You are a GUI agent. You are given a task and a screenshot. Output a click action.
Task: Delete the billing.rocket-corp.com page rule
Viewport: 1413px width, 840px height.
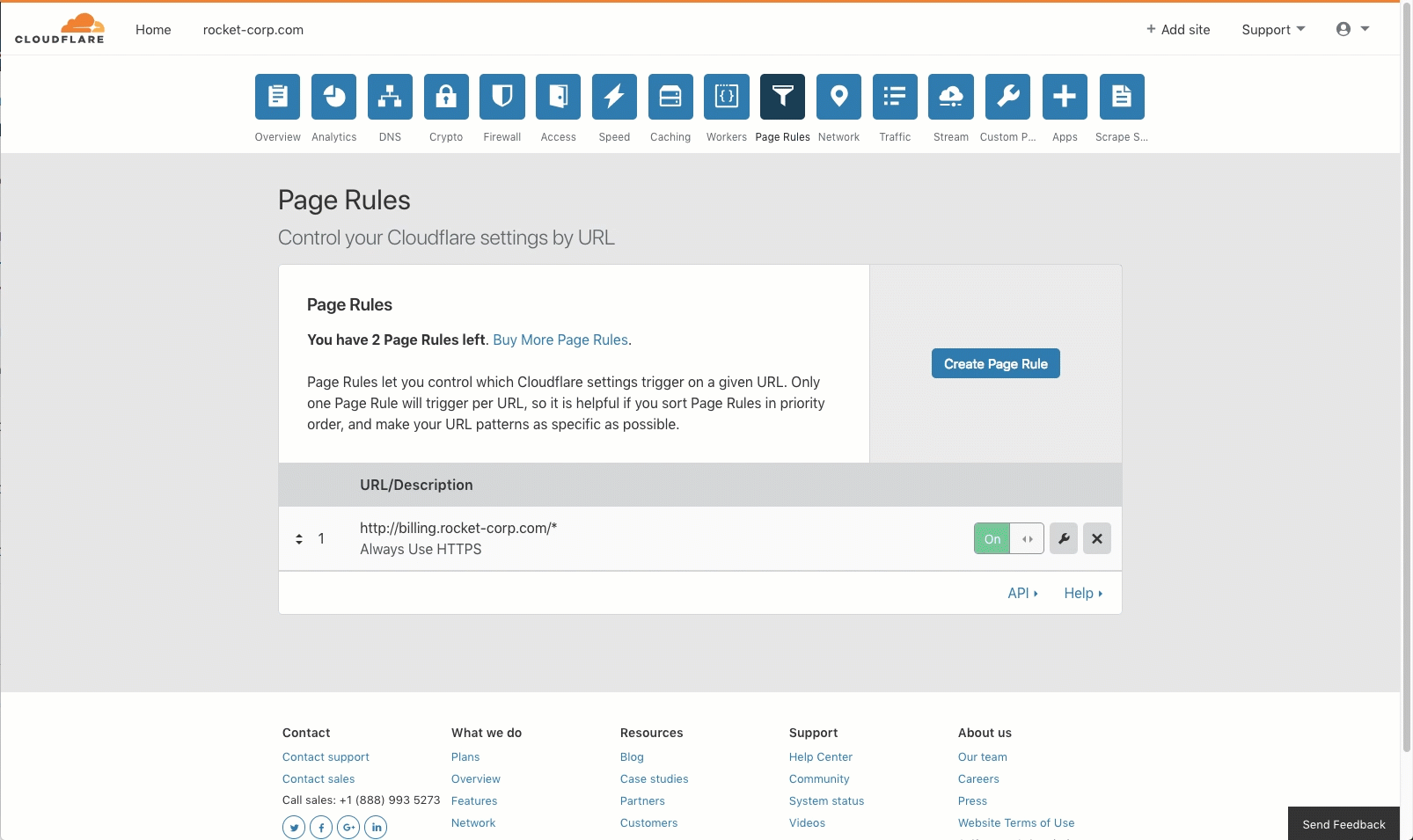[x=1097, y=538]
